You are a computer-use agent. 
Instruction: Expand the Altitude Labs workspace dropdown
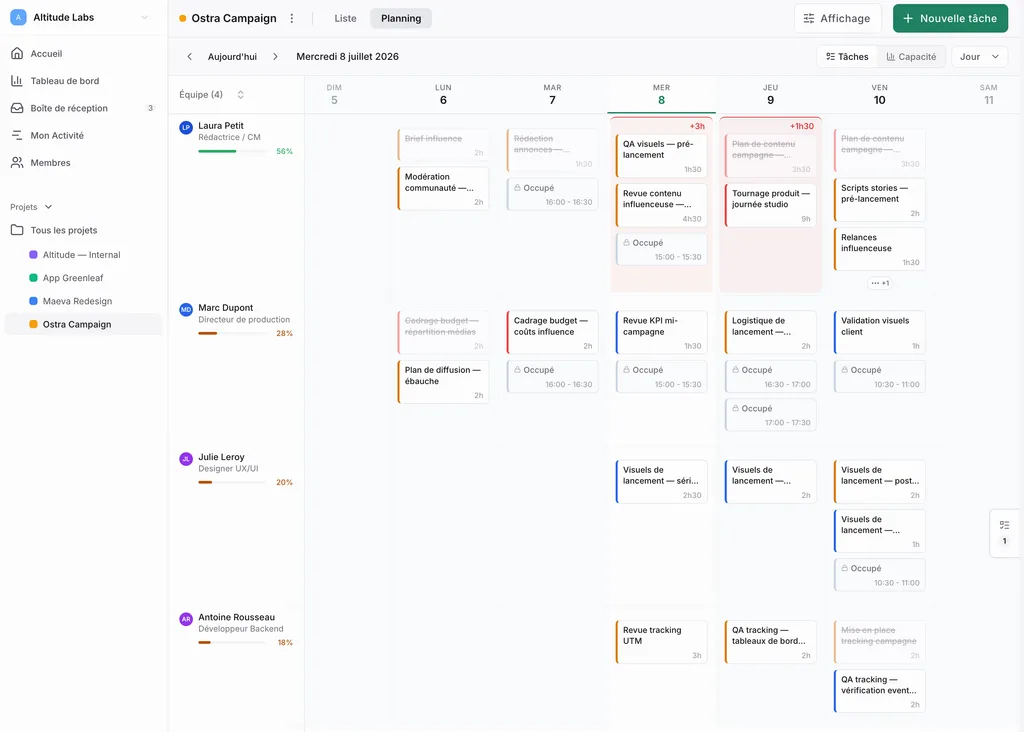coord(144,18)
